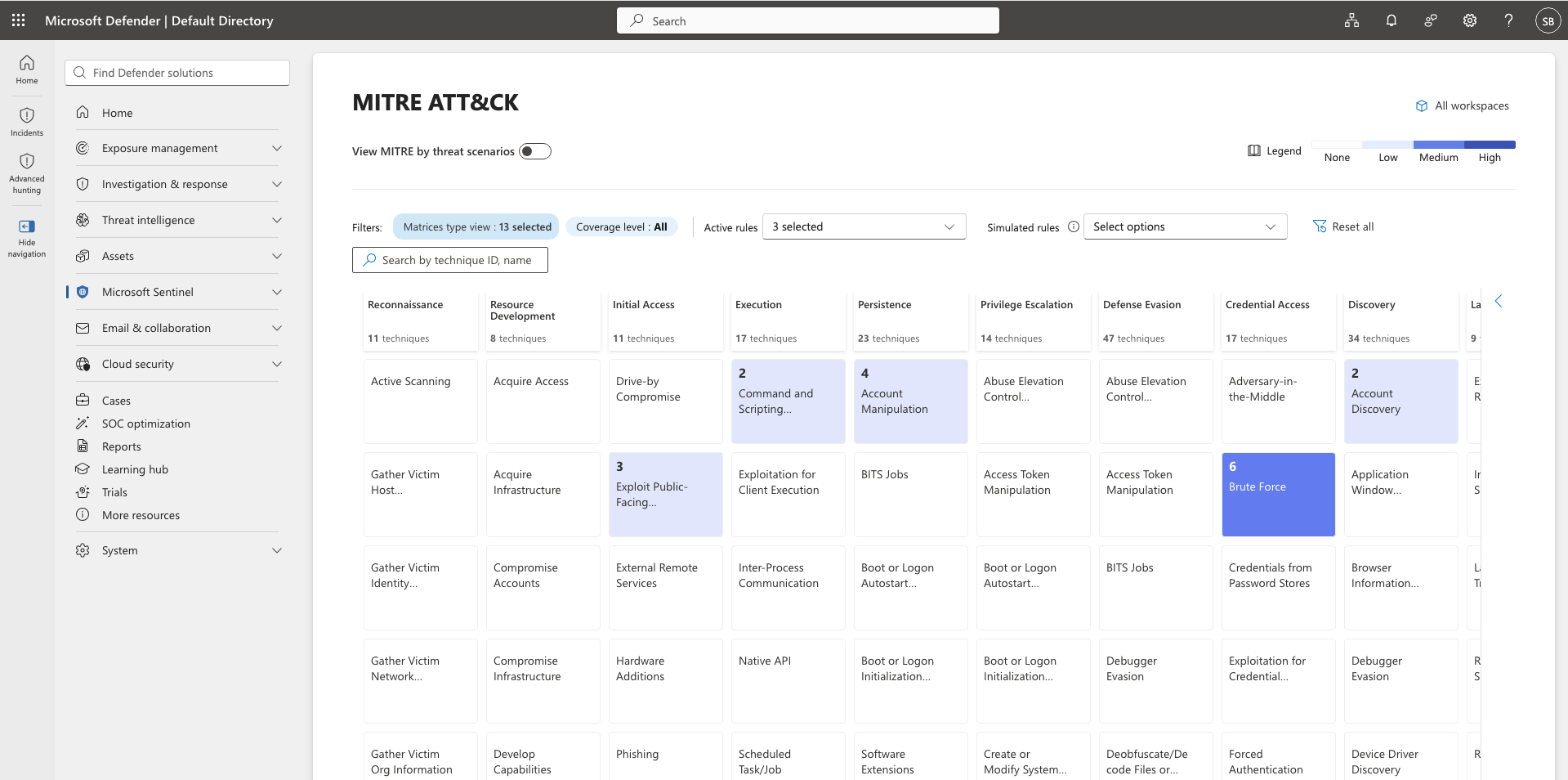Open the notifications bell icon
The image size is (1568, 780).
coord(1391,20)
